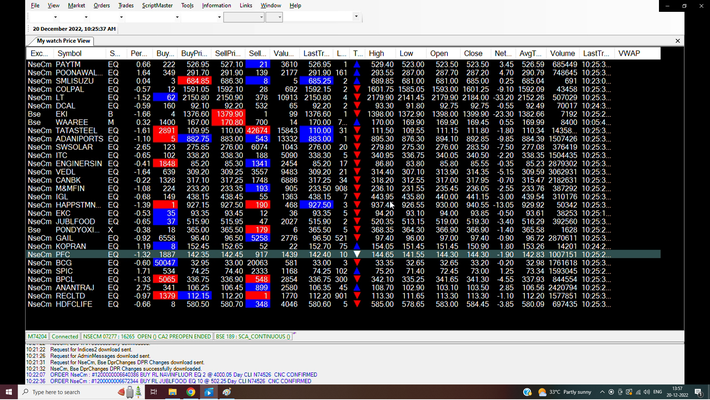Click the date and time toolbar display

74,29
